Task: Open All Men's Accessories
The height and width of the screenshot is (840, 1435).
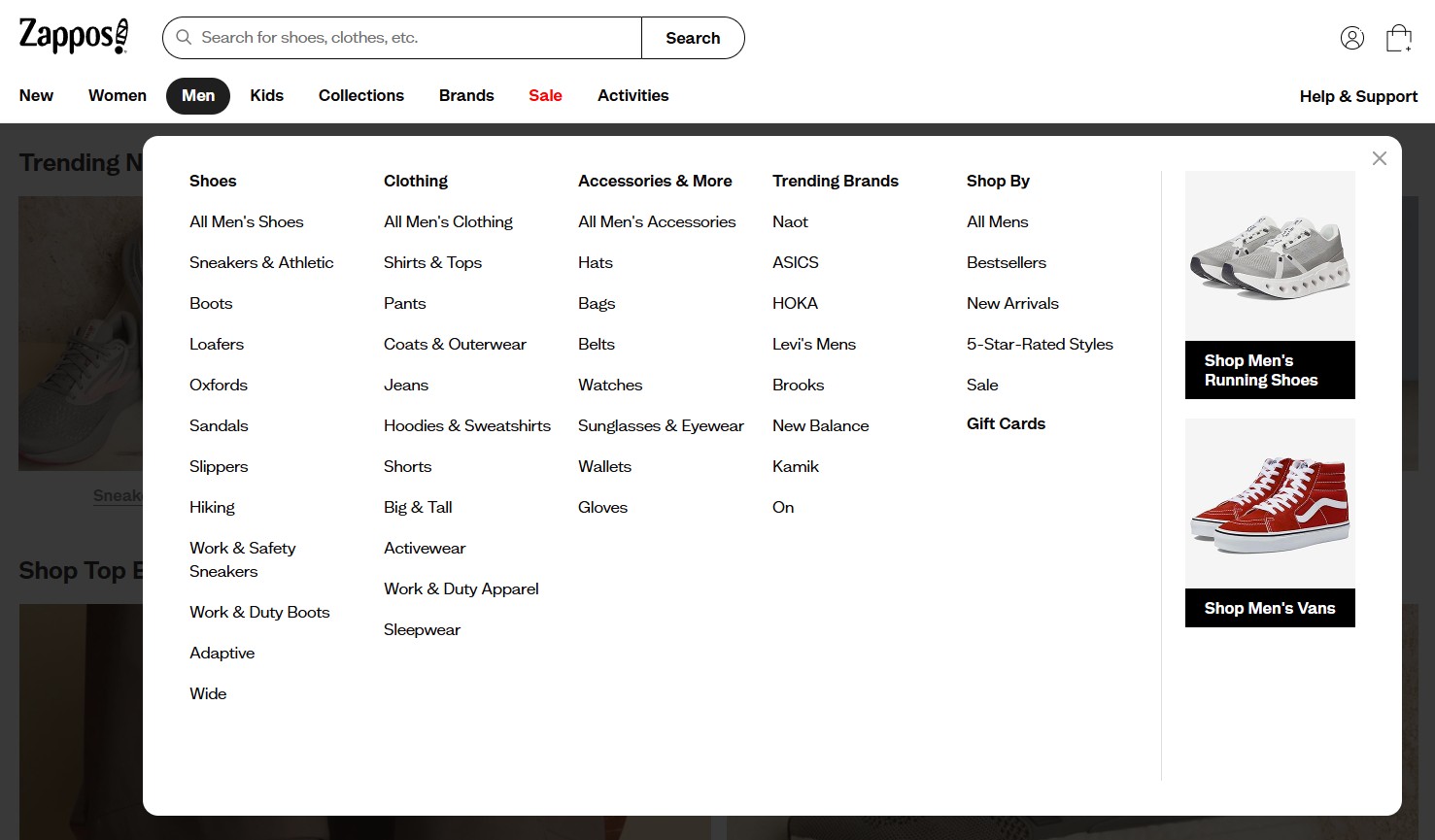Action: click(x=657, y=221)
